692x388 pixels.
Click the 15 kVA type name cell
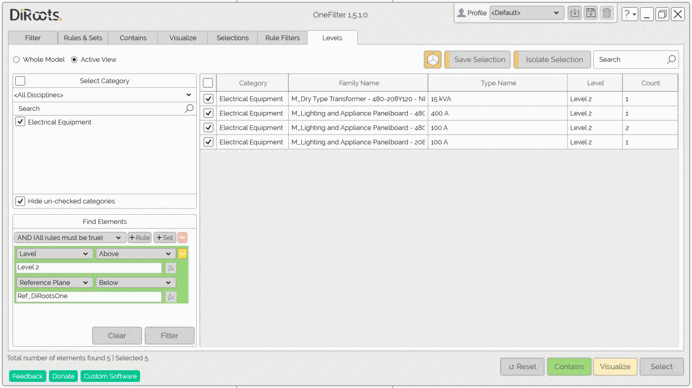[x=498, y=99]
